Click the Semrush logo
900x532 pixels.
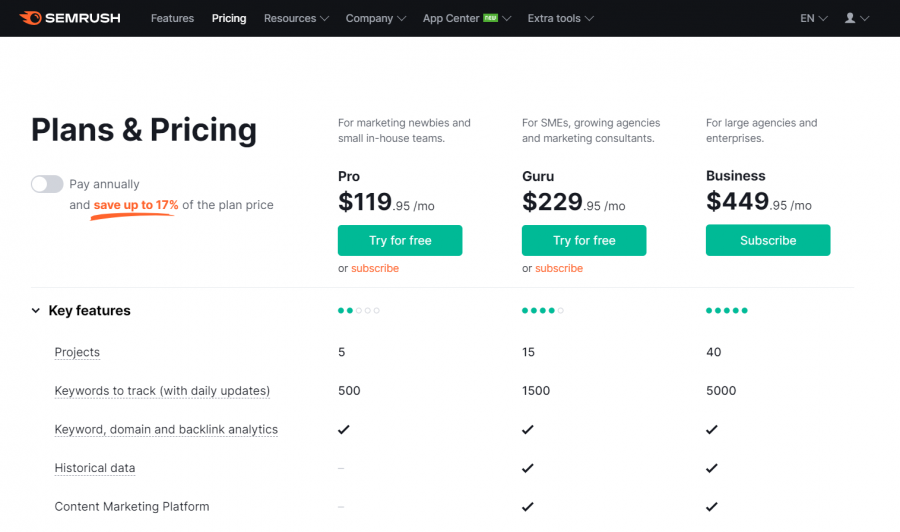(x=70, y=18)
